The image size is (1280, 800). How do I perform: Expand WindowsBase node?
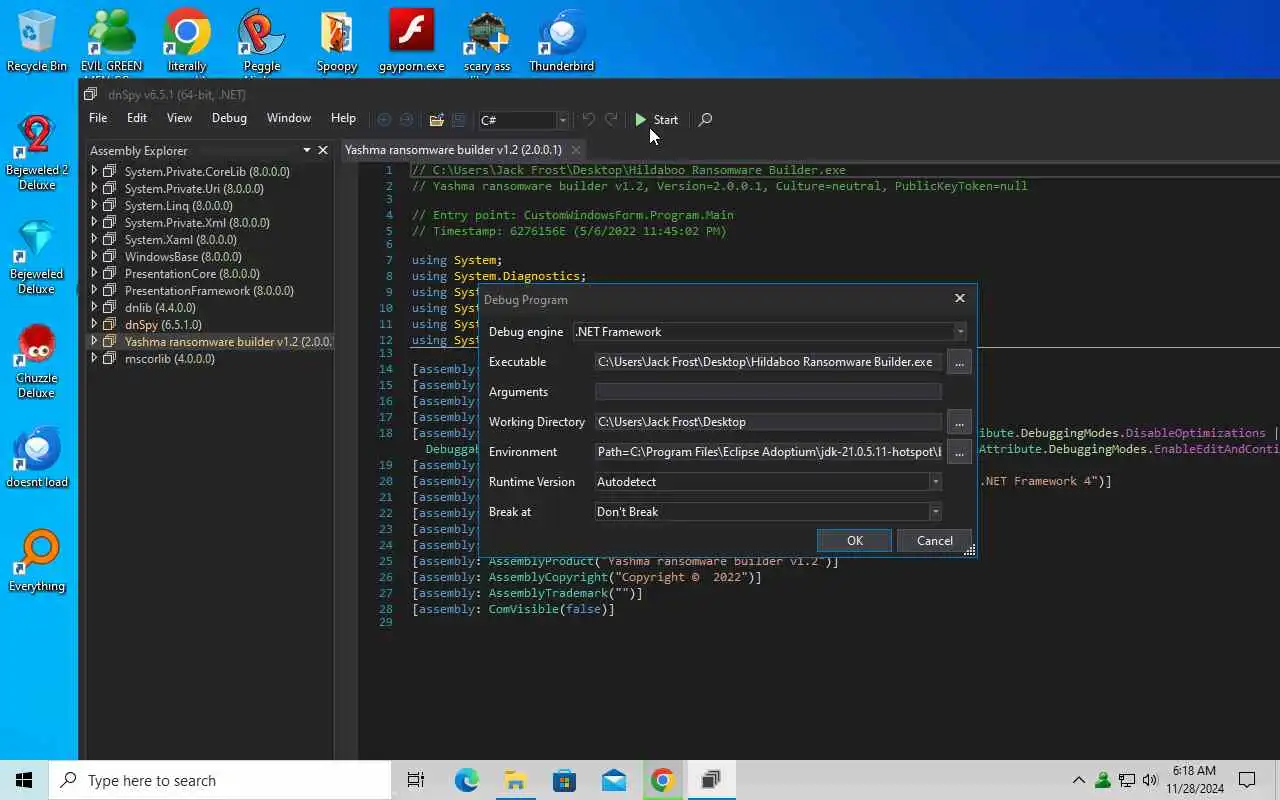point(95,256)
